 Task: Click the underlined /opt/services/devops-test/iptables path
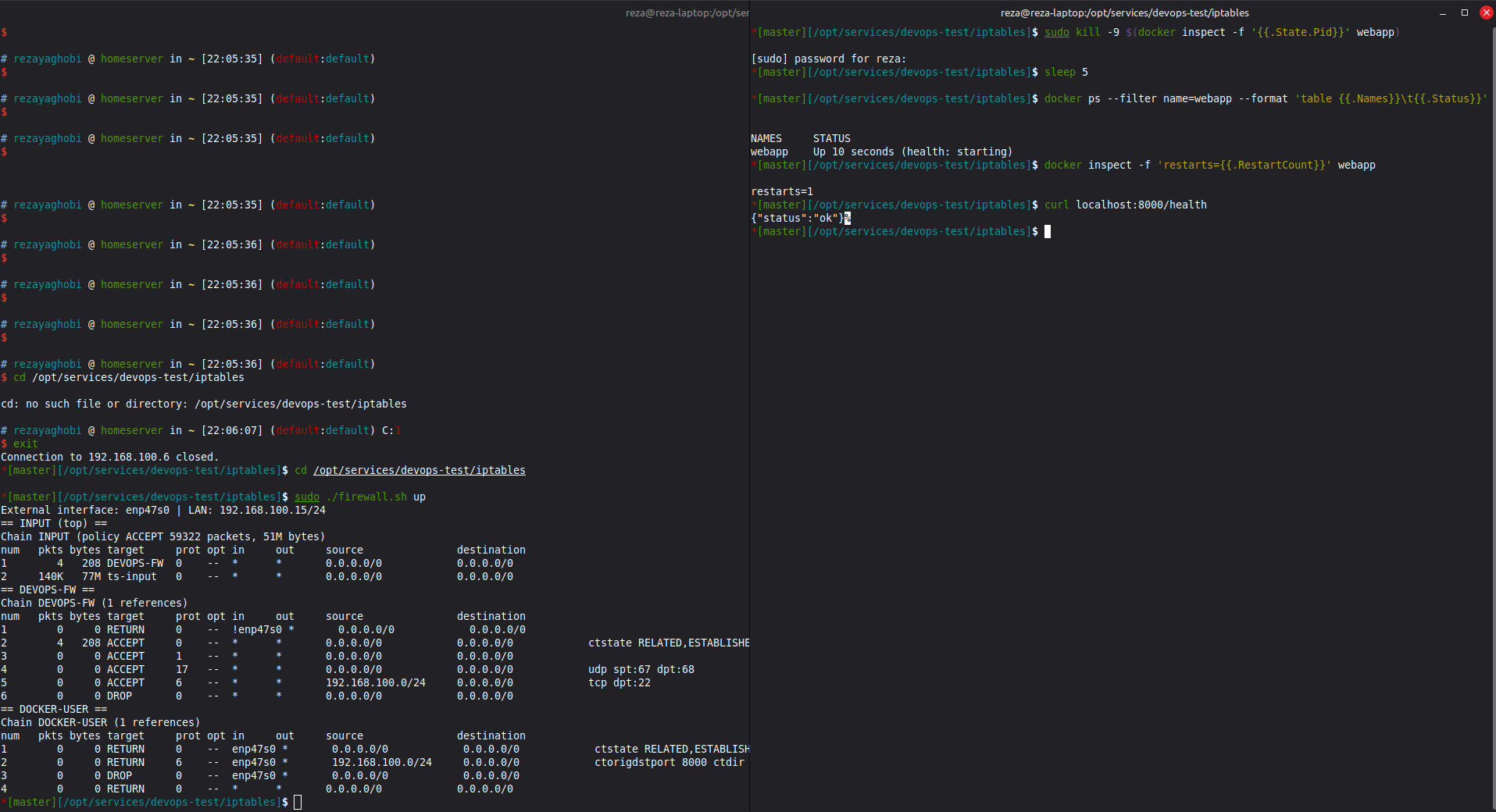click(x=420, y=470)
